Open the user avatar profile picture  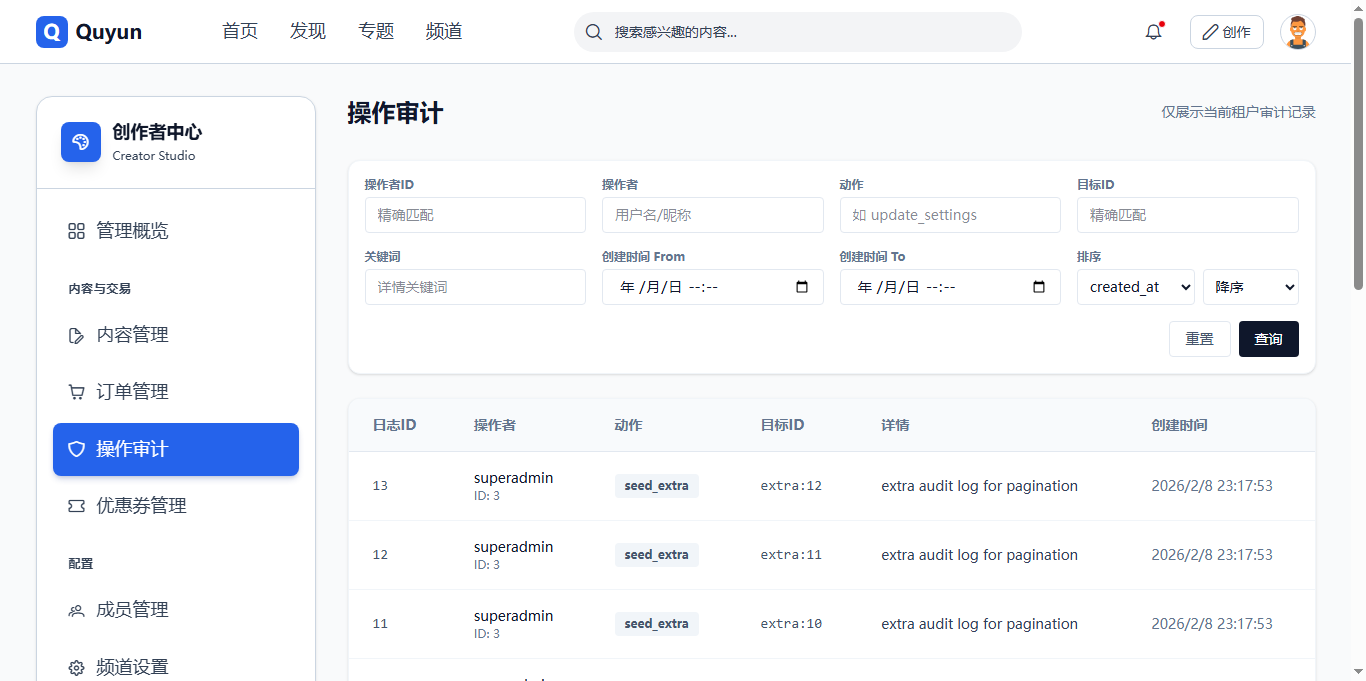coord(1297,31)
